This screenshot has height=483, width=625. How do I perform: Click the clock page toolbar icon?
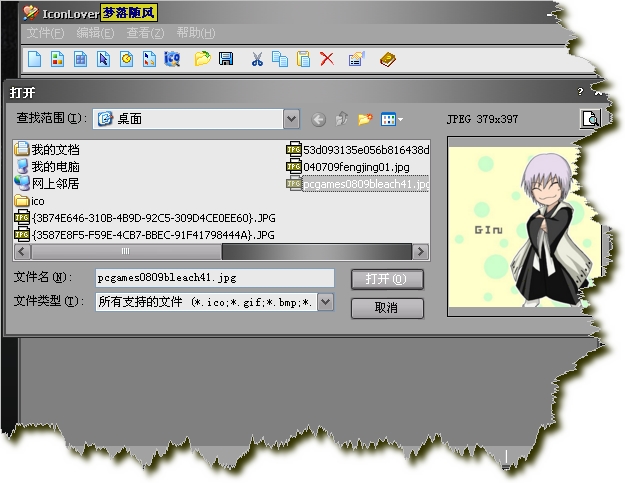coord(127,59)
